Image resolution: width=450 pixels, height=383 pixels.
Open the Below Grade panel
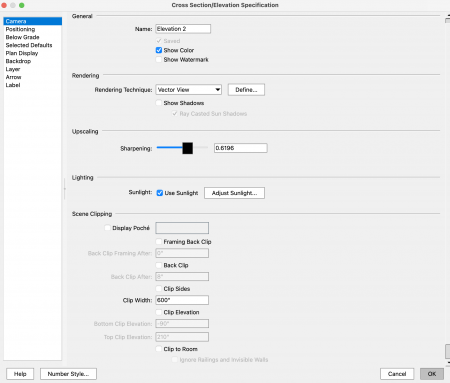(22, 37)
